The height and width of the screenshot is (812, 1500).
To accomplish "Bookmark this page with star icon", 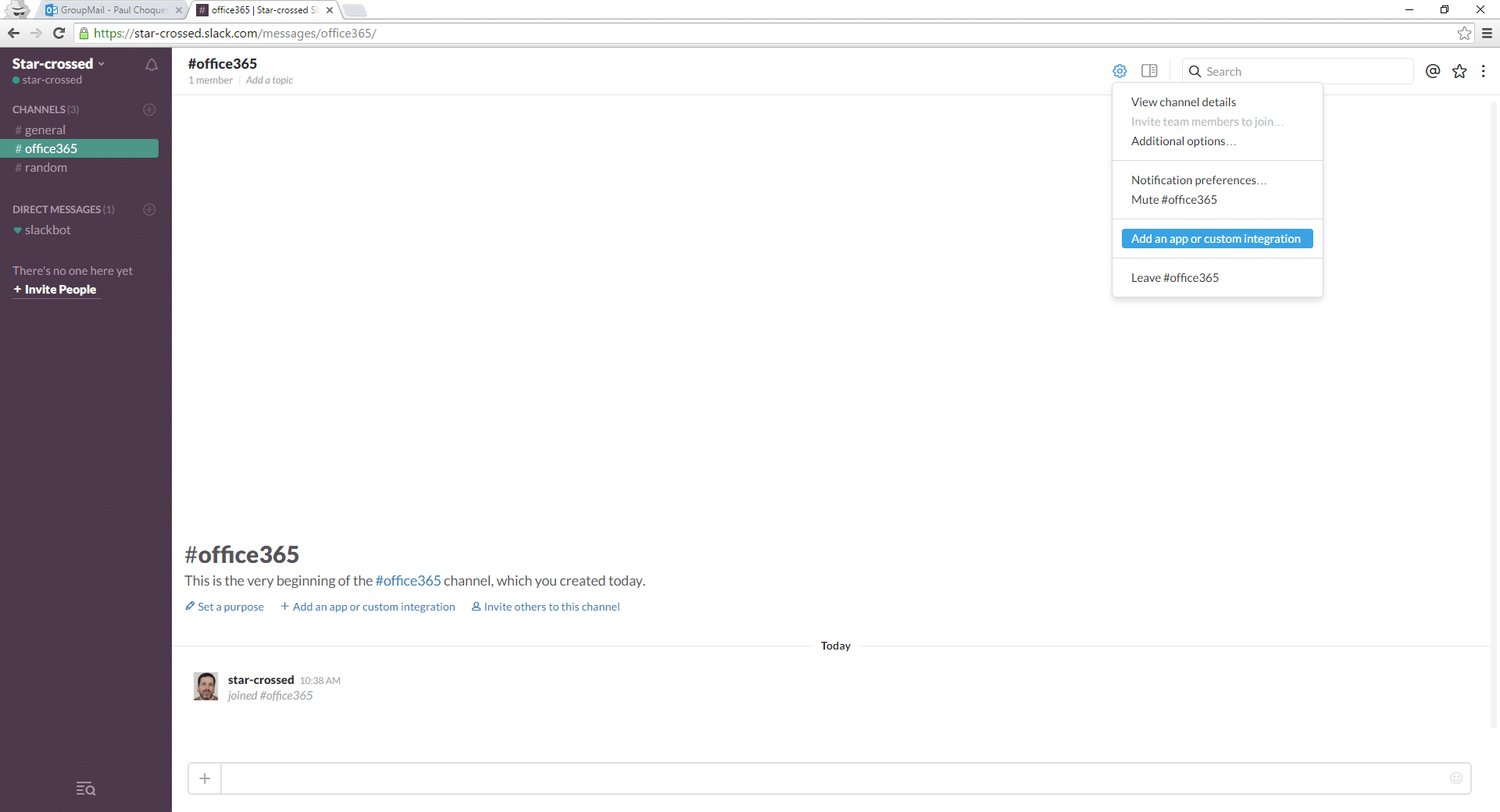I will coord(1464,33).
